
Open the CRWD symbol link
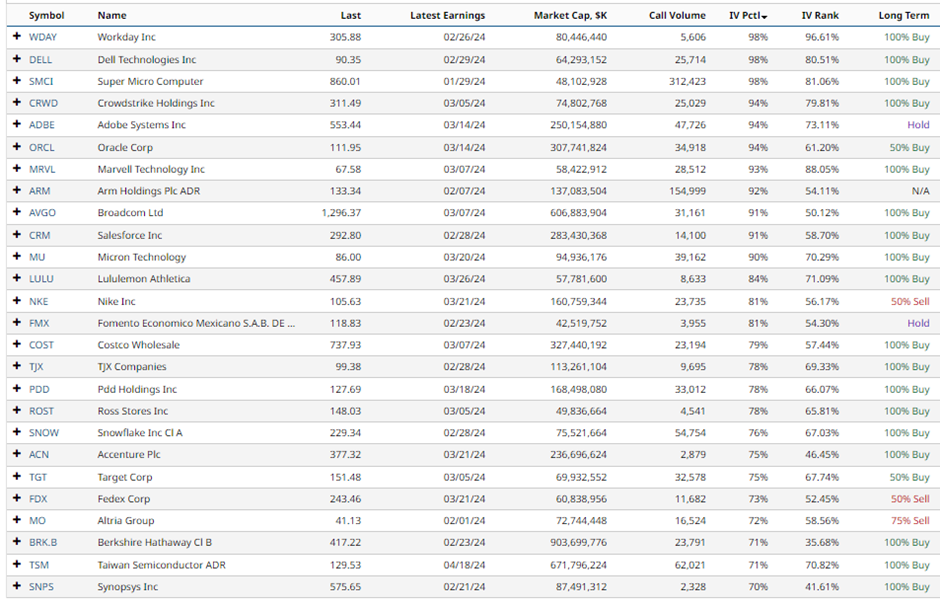coord(43,103)
